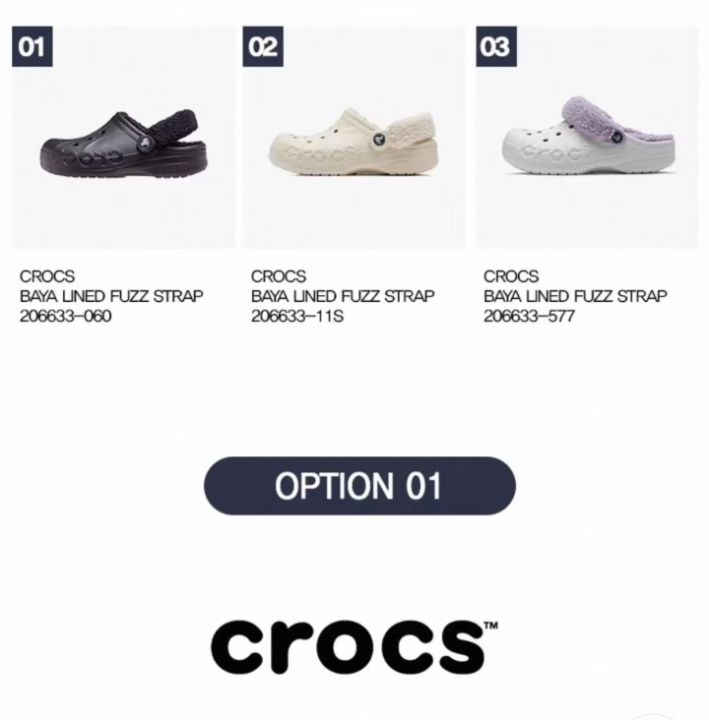Click product code 206633-060

(65, 316)
